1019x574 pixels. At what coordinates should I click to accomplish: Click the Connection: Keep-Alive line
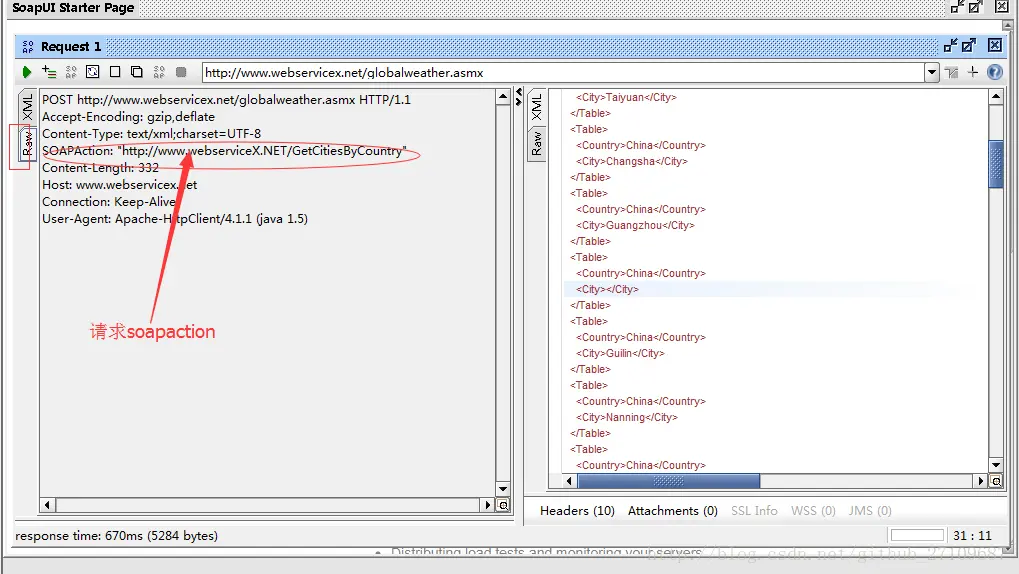(109, 202)
